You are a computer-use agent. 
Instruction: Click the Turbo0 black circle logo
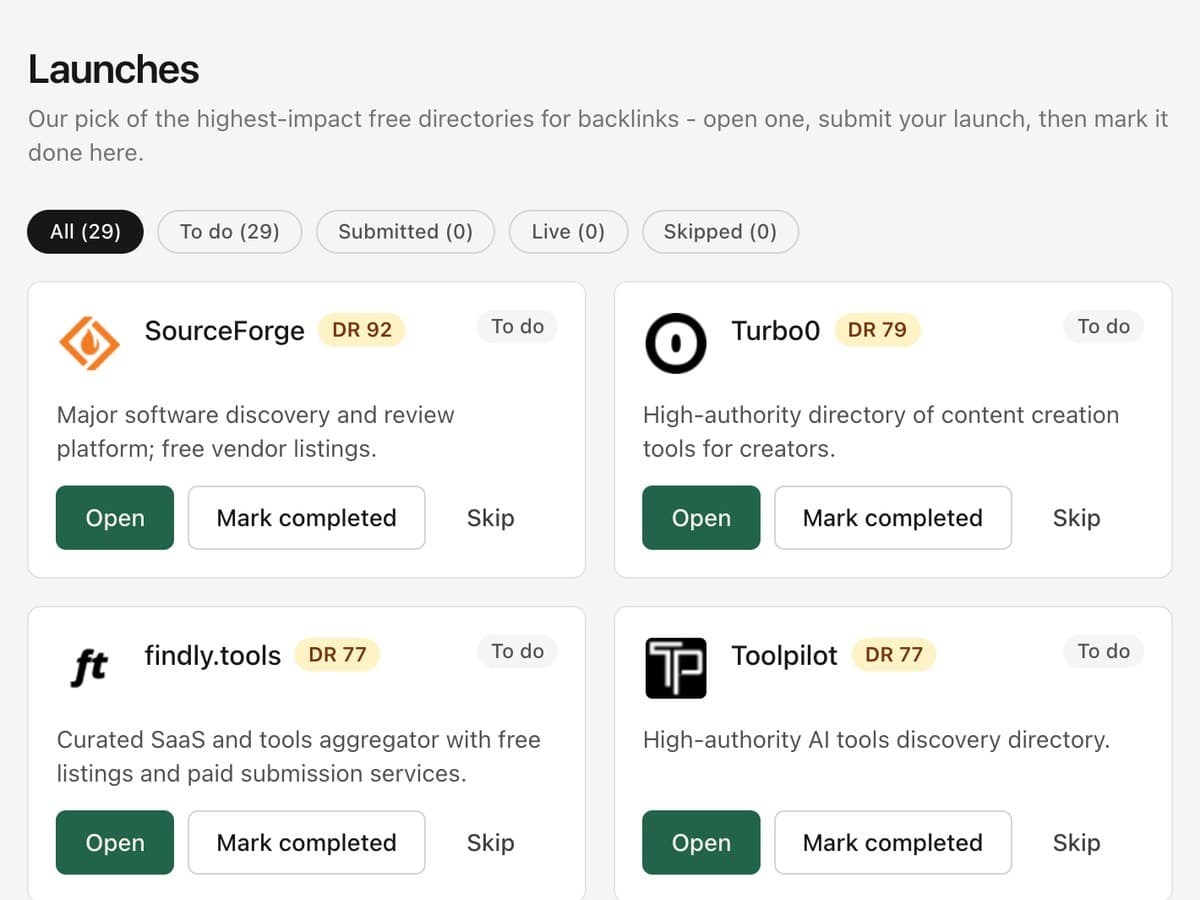tap(675, 342)
